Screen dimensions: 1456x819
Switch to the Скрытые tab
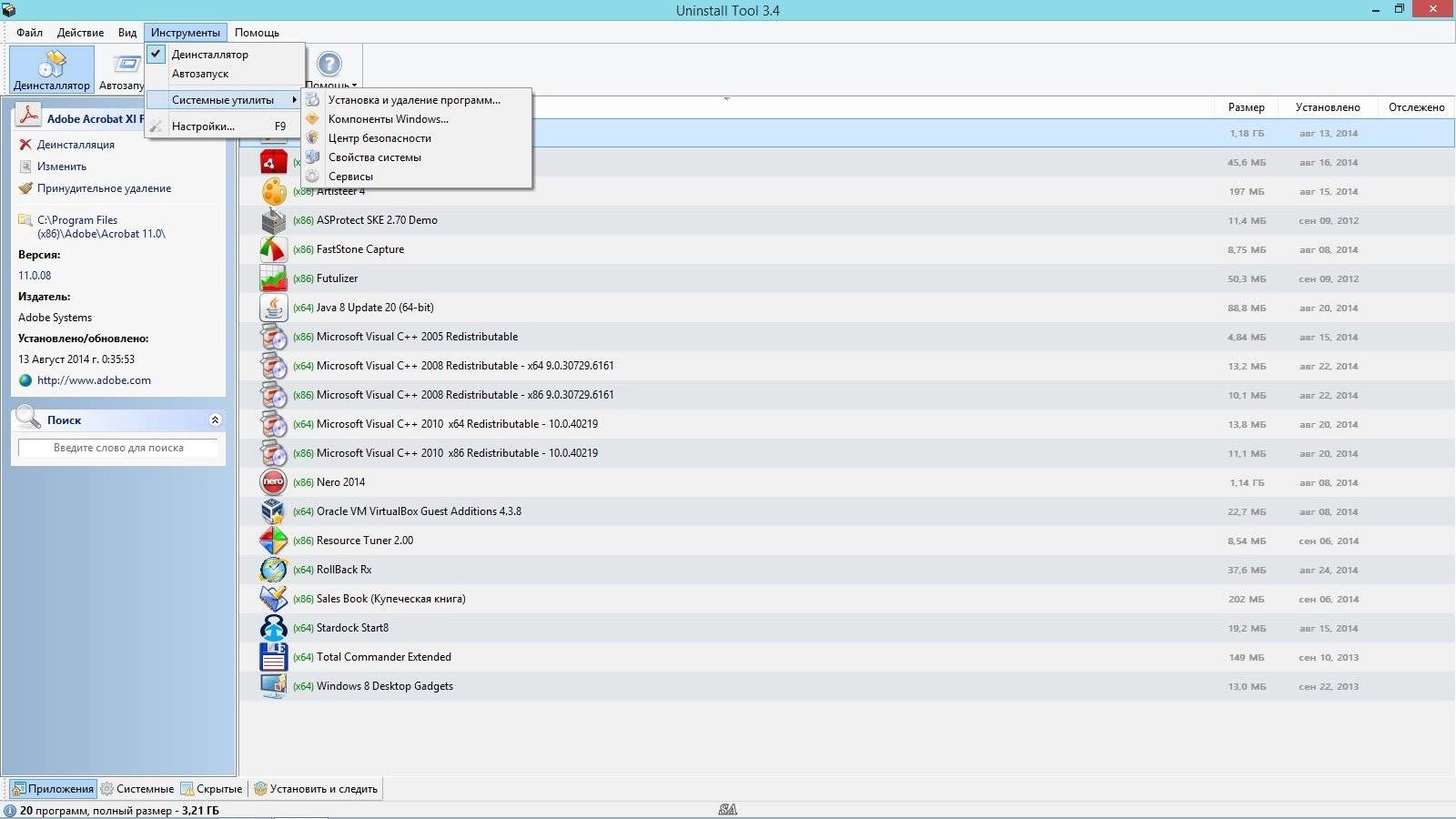[211, 789]
